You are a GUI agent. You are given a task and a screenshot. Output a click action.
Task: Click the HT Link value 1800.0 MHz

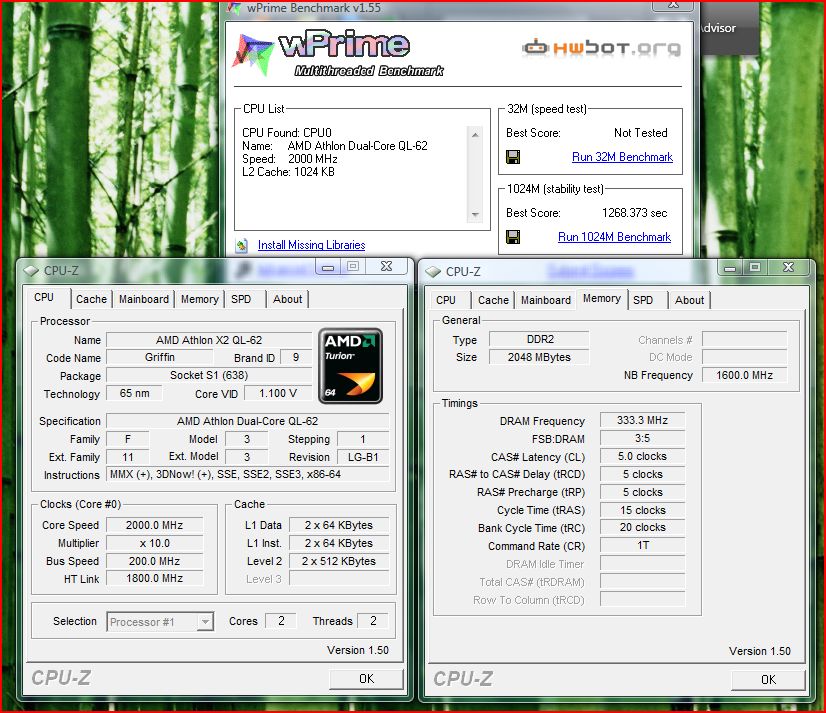click(154, 579)
